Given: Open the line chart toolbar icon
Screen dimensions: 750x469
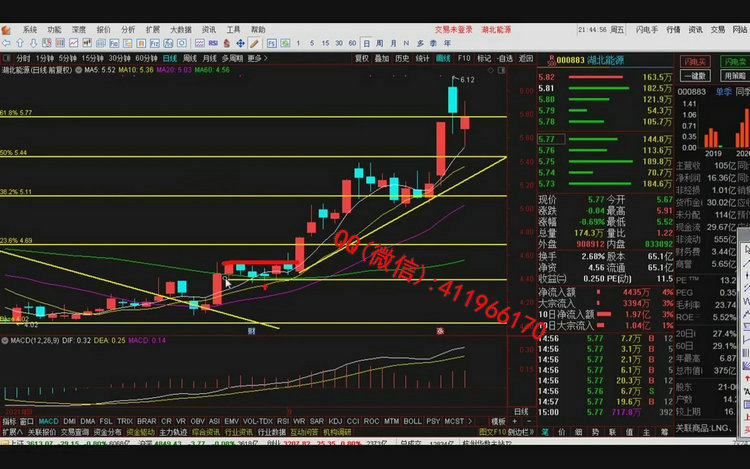Looking at the screenshot, I should [x=74, y=44].
